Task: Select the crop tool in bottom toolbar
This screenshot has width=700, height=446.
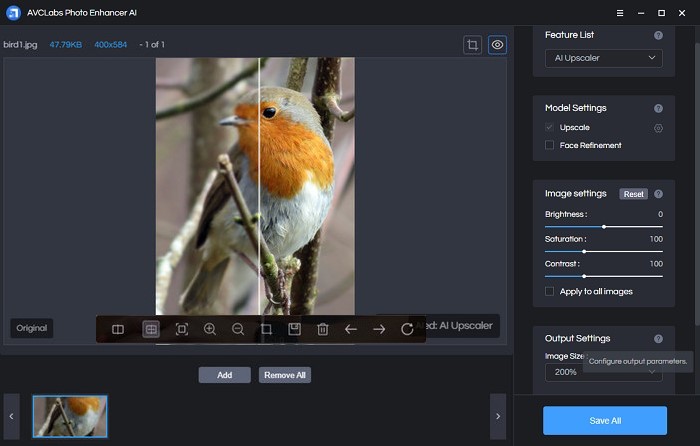Action: click(266, 329)
